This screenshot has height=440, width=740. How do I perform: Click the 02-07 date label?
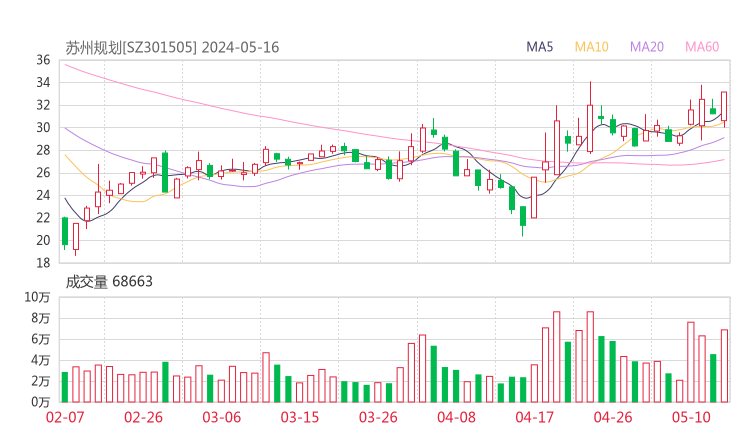65,417
